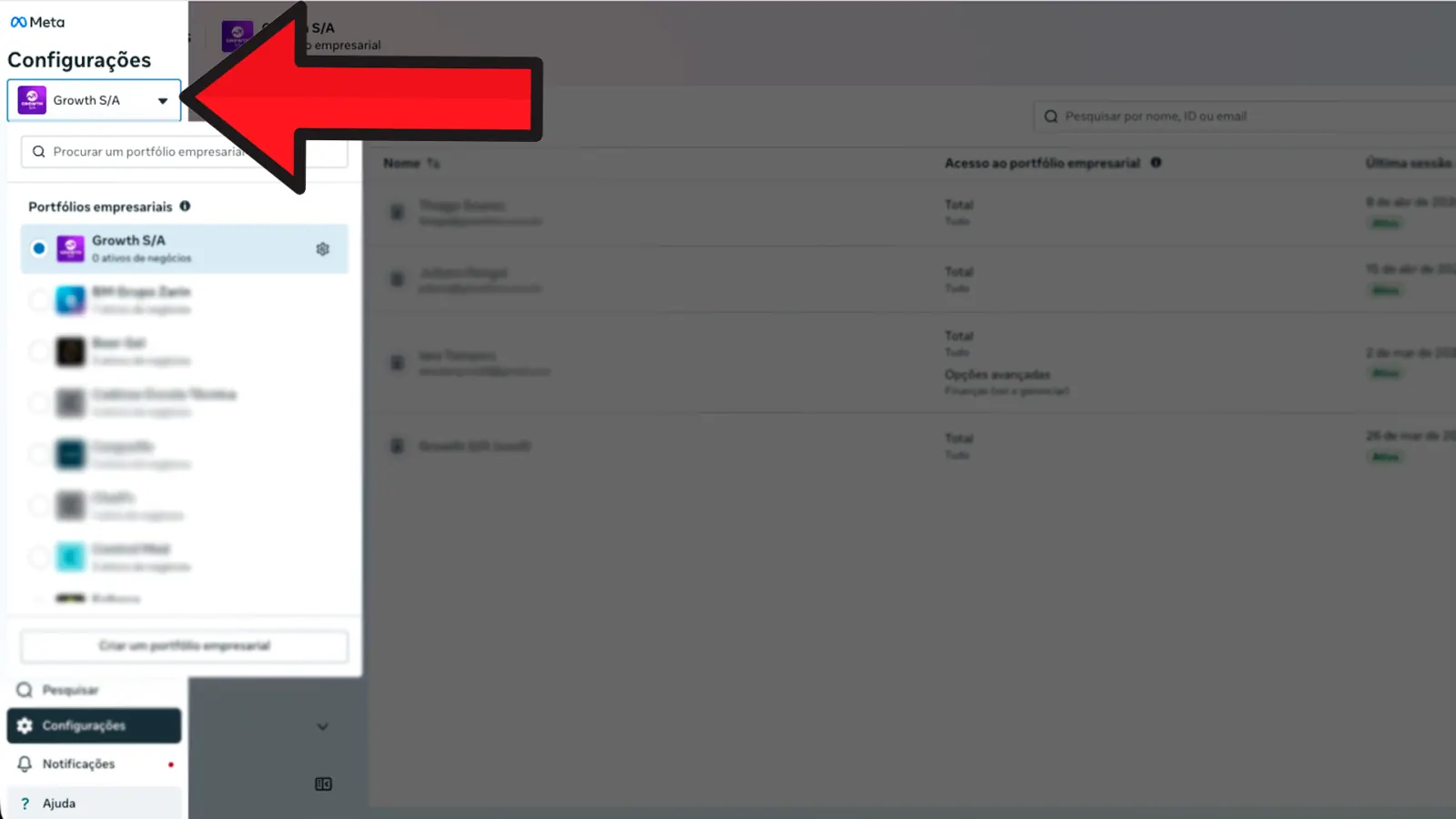
Task: Toggle the sidebar panel layout icon
Action: point(323,784)
